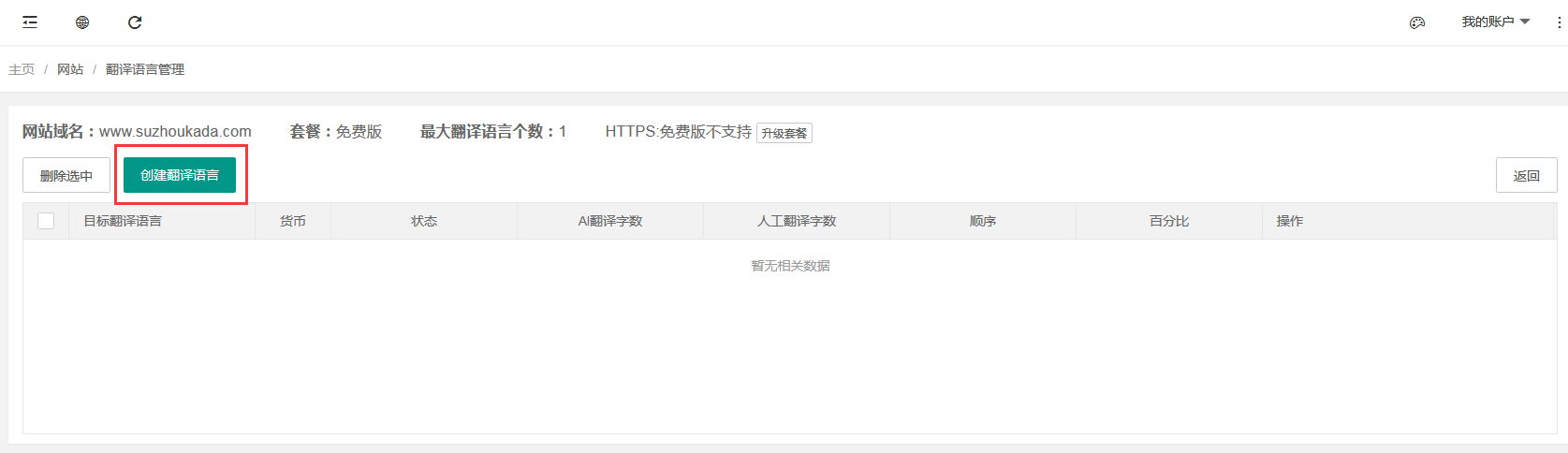Collapse the sidebar menu icon
Image resolution: width=1568 pixels, height=453 pixels.
[x=30, y=22]
